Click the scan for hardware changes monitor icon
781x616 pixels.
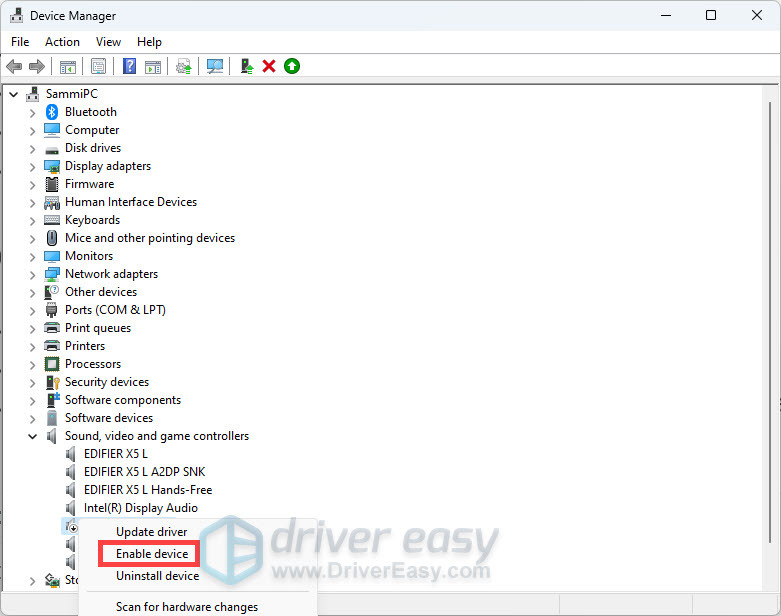coord(214,66)
